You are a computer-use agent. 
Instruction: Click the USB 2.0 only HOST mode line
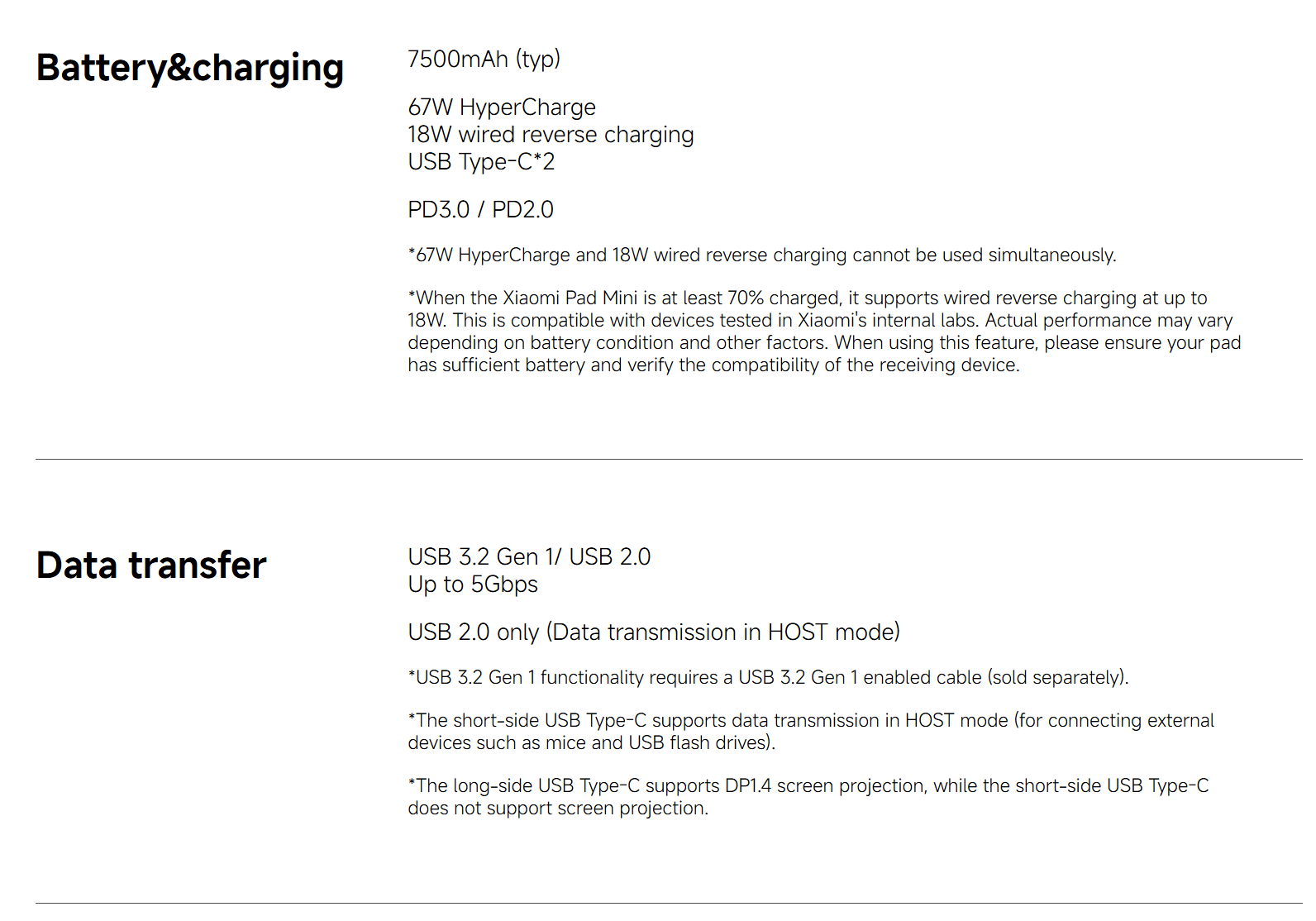pos(653,632)
